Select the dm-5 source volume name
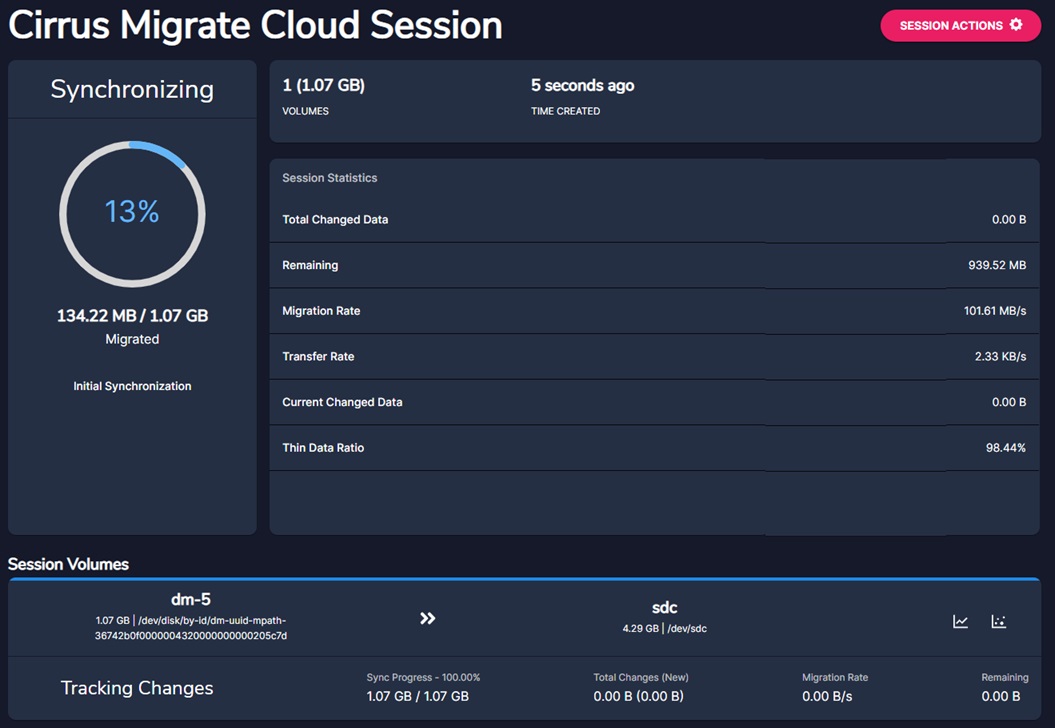The width and height of the screenshot is (1055, 728). [x=190, y=600]
